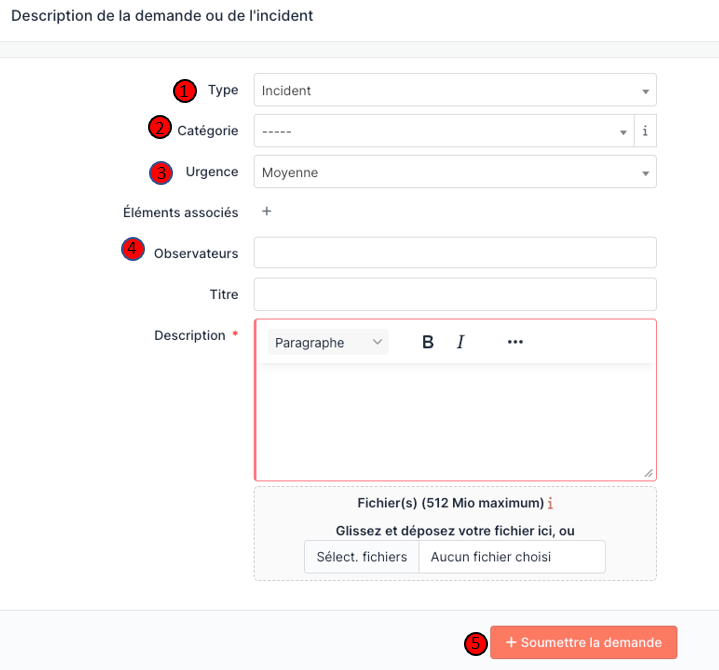Click inside the Description text area
The height and width of the screenshot is (670, 719).
(455, 420)
